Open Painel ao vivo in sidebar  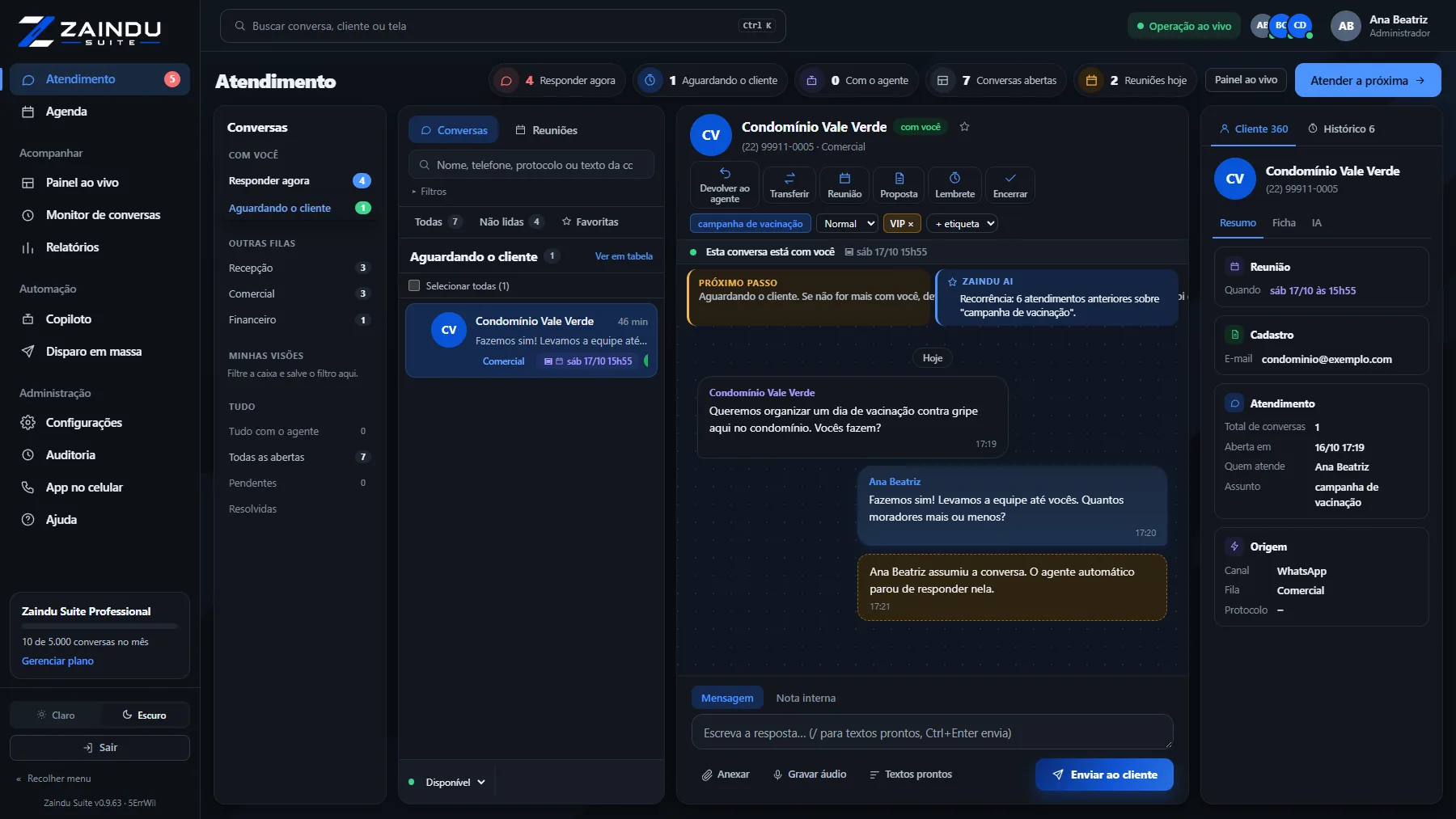point(99,183)
